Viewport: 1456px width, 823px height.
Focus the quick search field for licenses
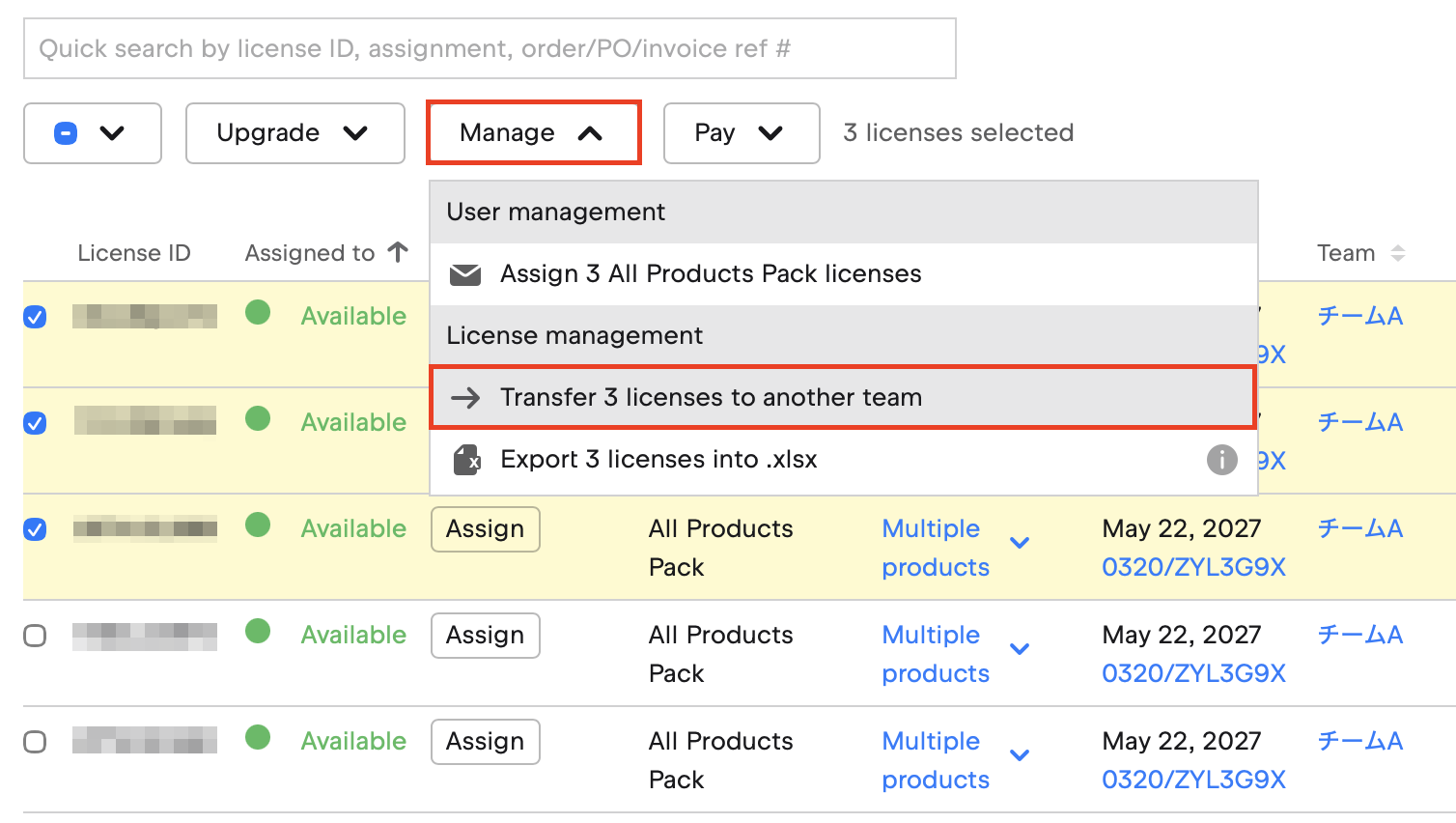(490, 48)
